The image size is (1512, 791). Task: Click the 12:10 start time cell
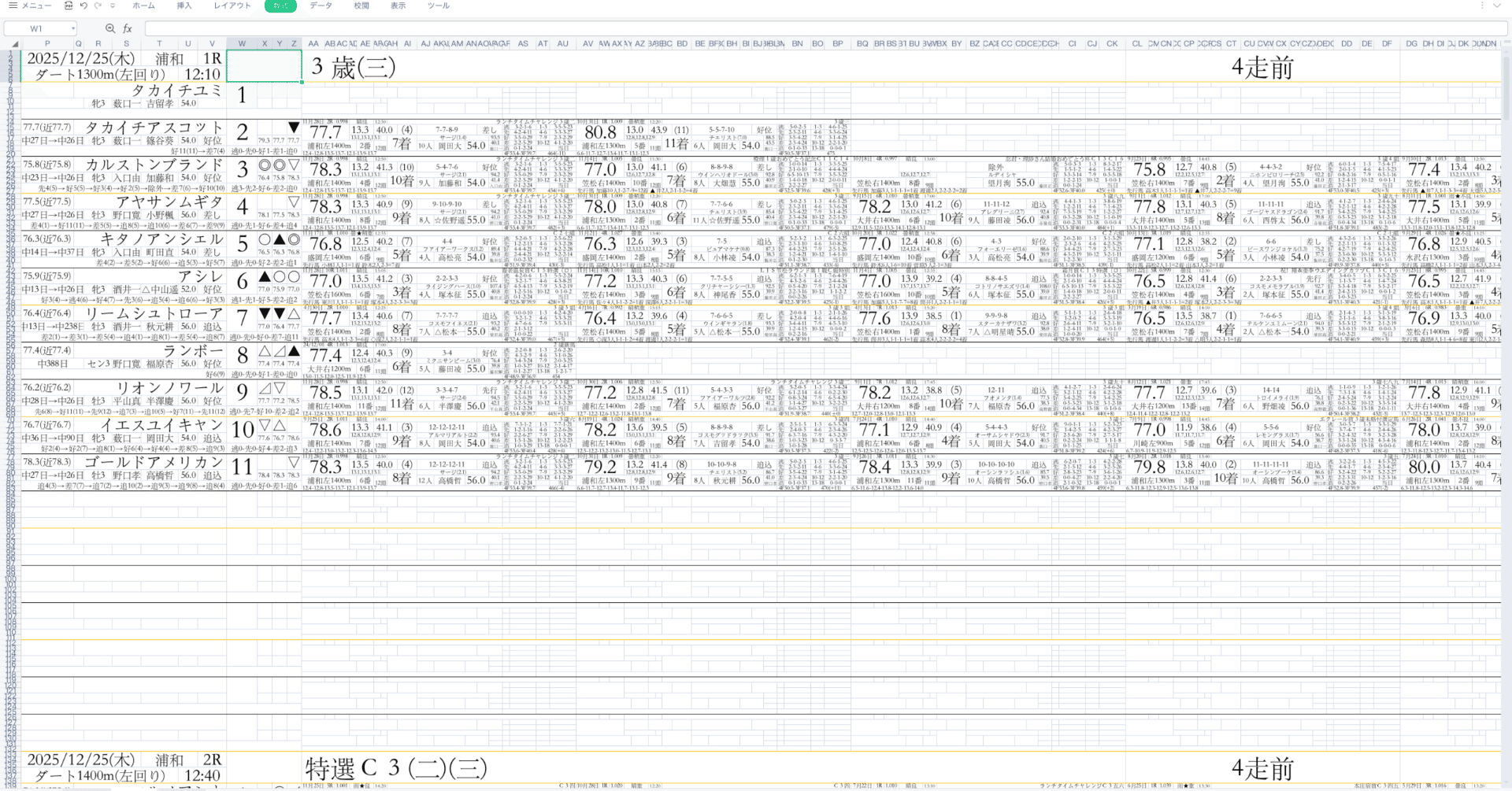pos(202,75)
